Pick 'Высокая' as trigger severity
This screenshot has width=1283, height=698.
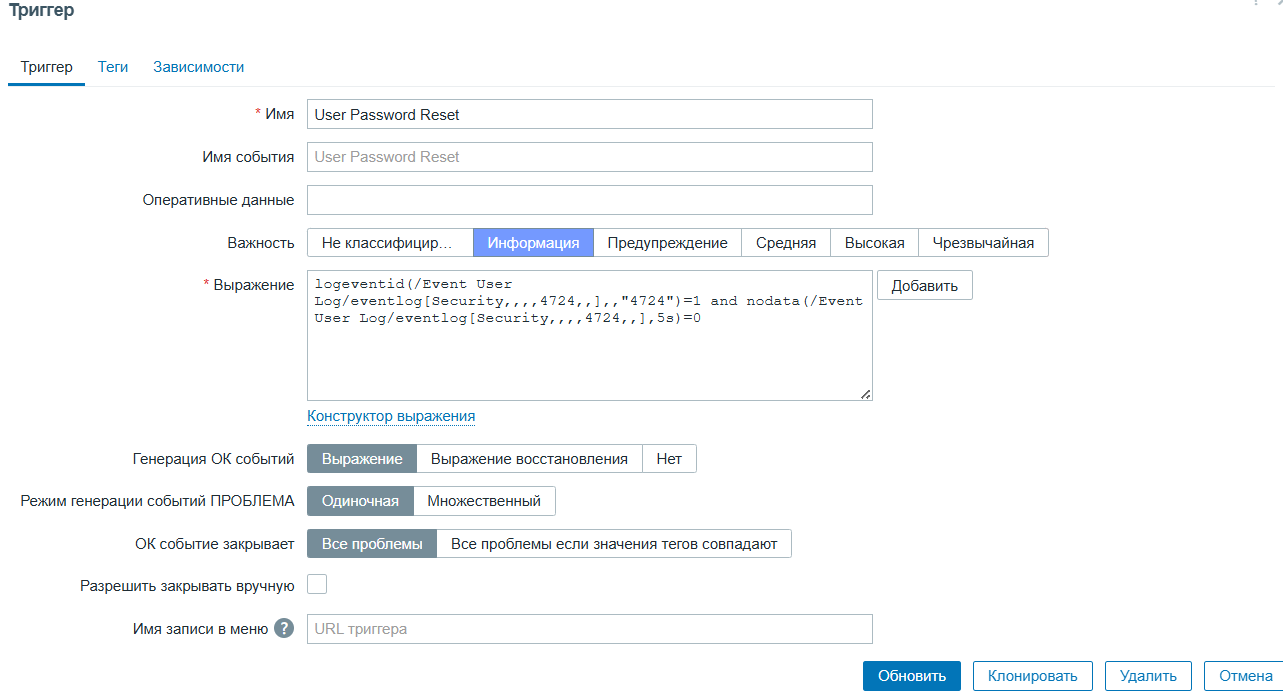pos(874,243)
